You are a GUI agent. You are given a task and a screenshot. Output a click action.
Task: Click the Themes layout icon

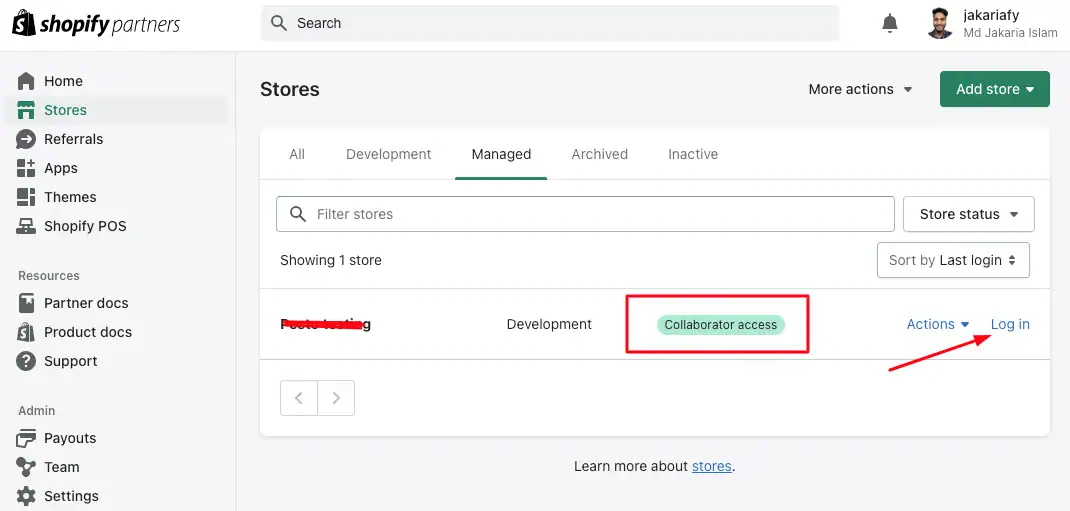click(26, 197)
